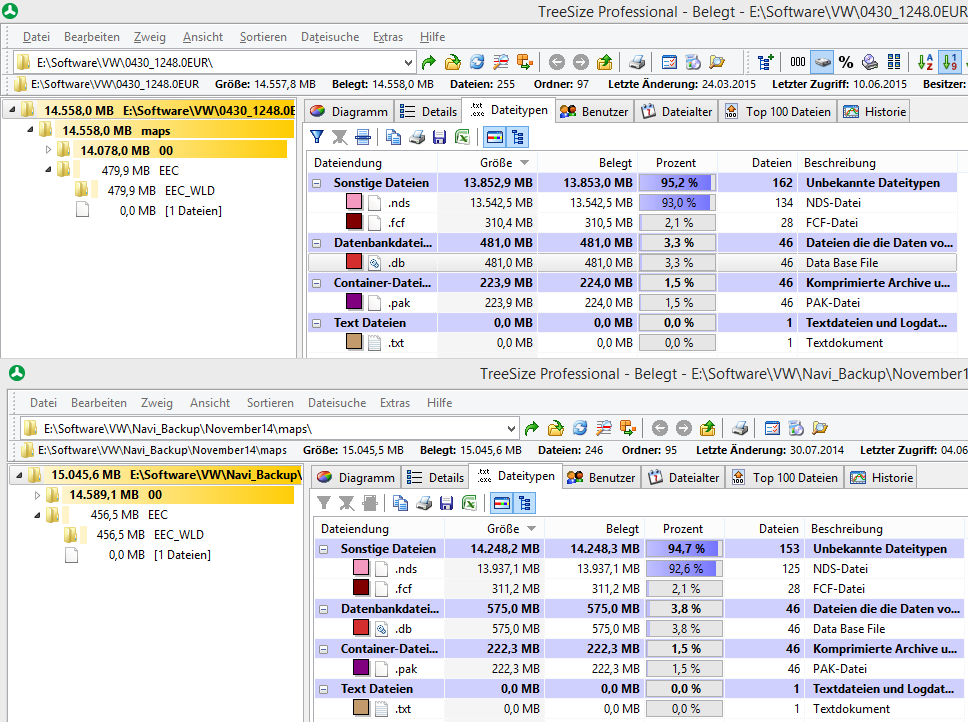Screen dimensions: 968x722
Task: Click the printer icon in top Dateitypen toolbar
Action: (417, 137)
